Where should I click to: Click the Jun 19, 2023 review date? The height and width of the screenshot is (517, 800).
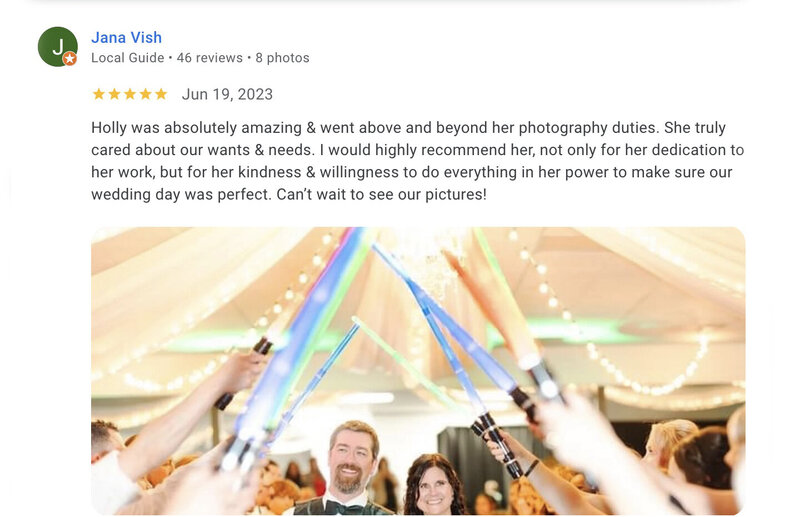click(x=227, y=94)
